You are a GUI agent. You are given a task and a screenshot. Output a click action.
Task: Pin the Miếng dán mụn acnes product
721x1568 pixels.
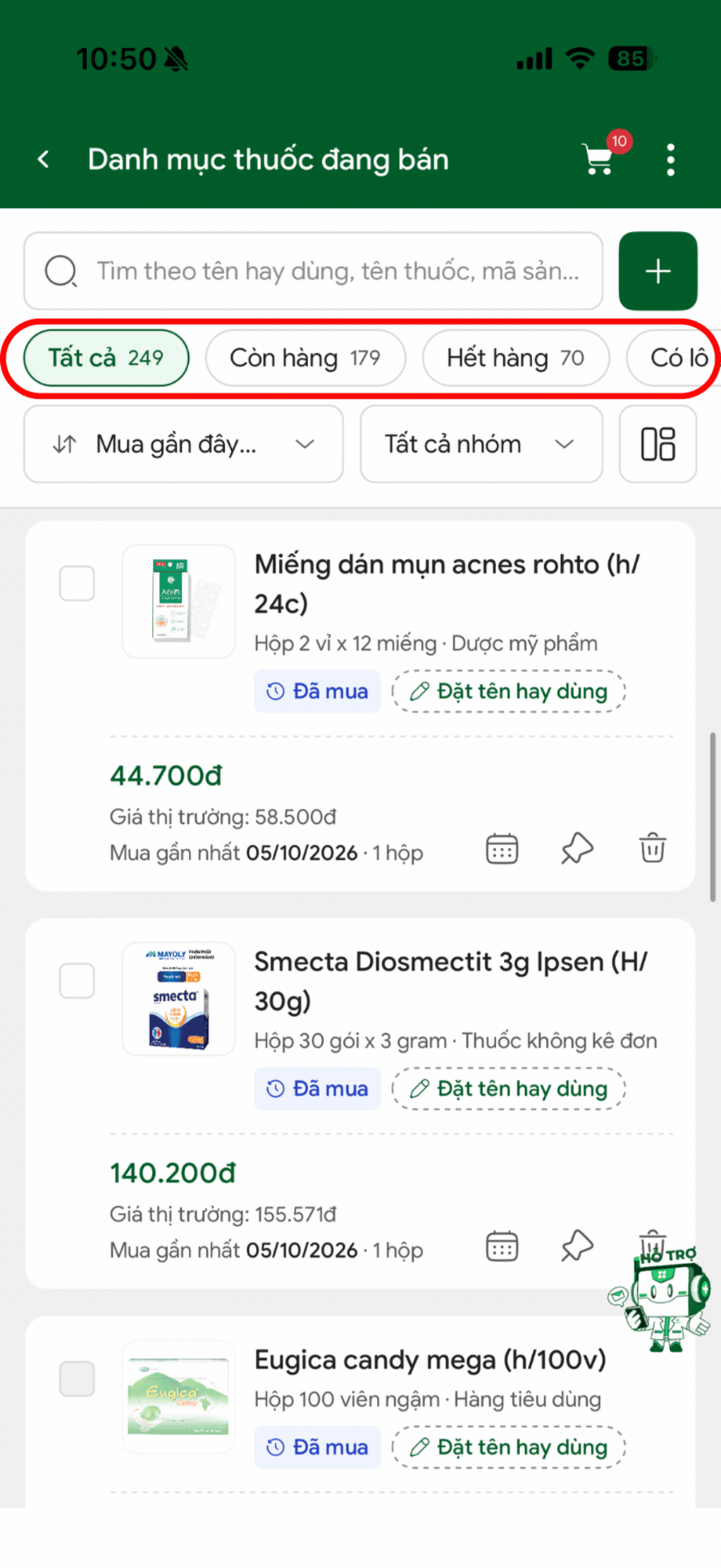577,849
